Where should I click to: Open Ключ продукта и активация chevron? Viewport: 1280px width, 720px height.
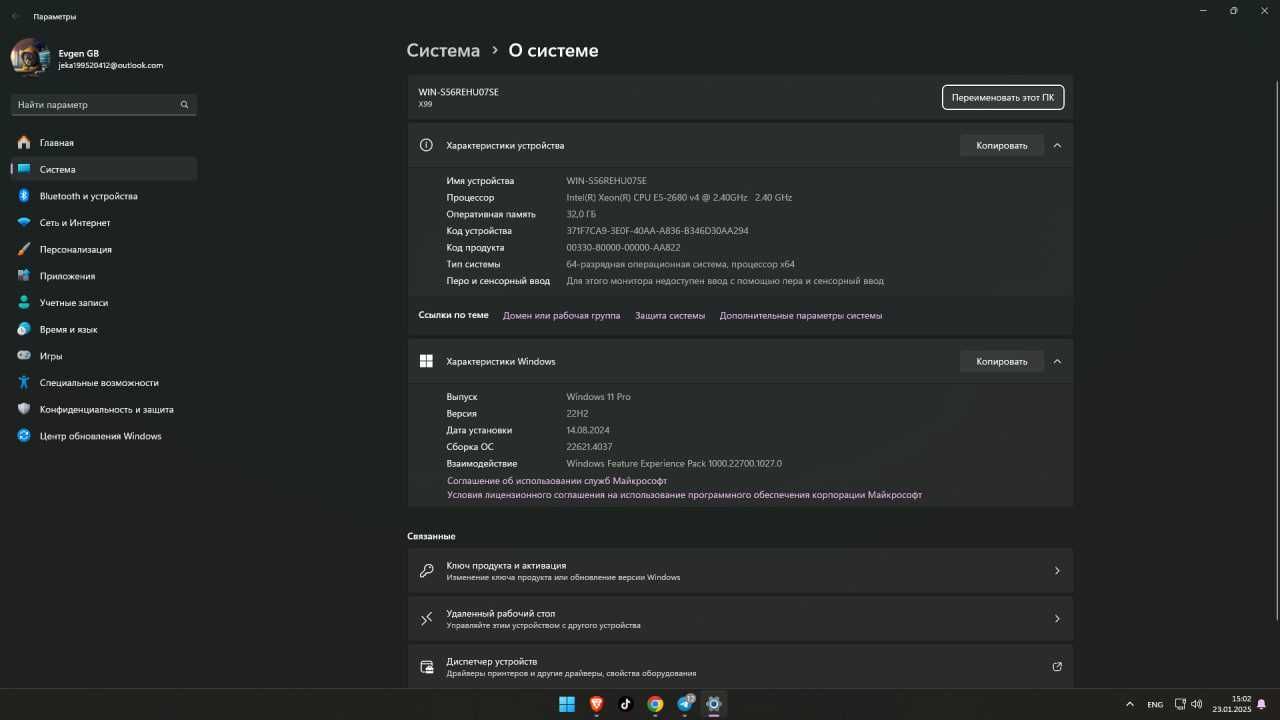click(1057, 571)
